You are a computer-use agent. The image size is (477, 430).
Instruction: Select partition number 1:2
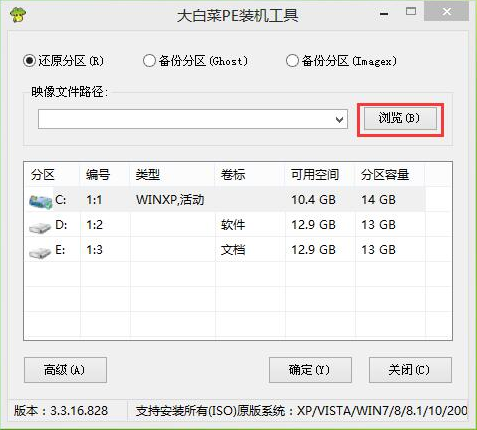pos(94,225)
